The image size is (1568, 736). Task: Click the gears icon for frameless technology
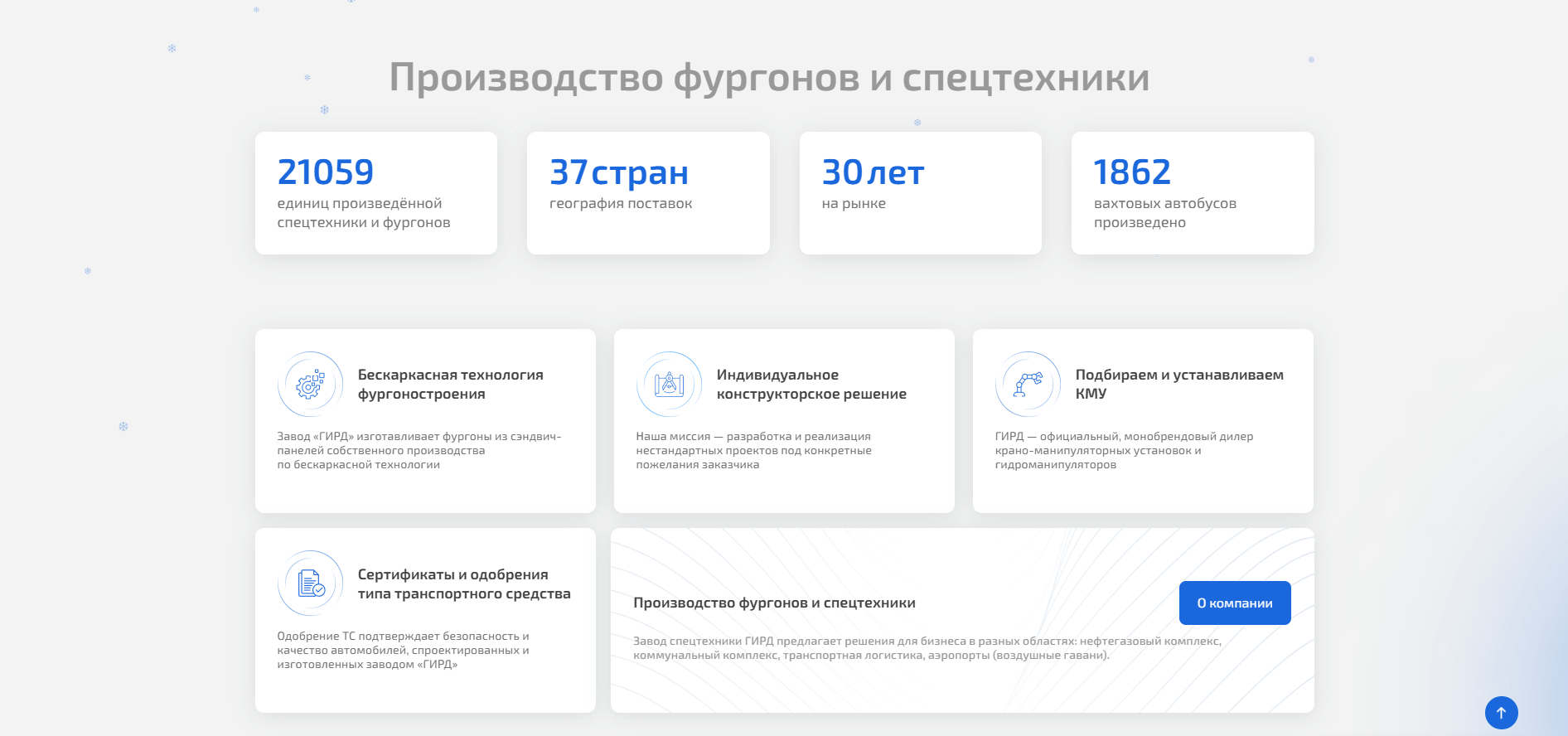[310, 385]
